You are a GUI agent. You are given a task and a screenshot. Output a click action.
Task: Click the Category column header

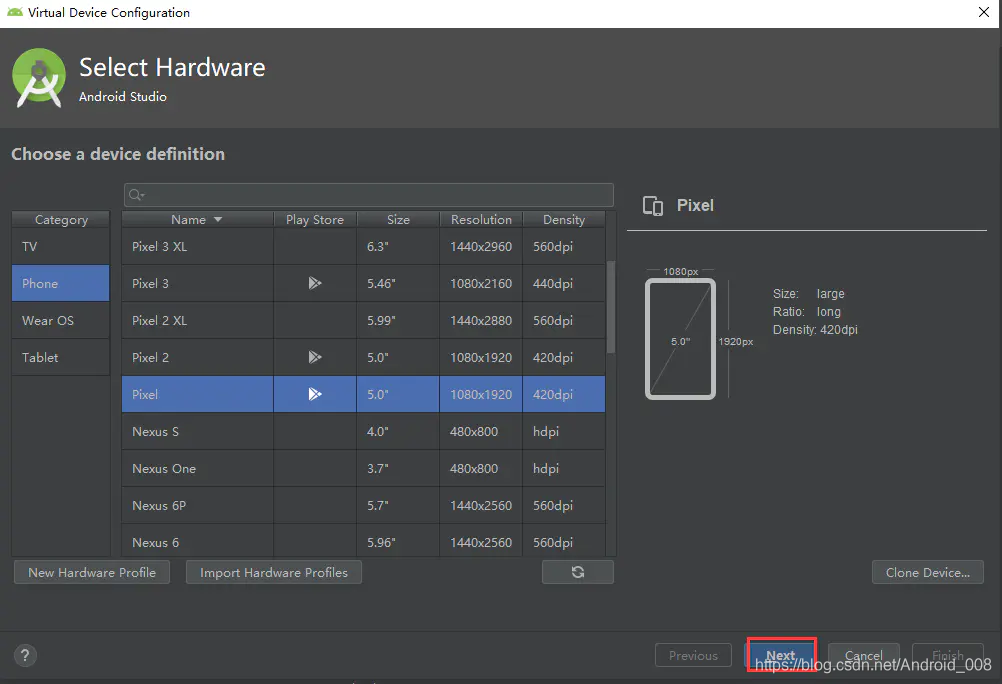pyautogui.click(x=61, y=219)
